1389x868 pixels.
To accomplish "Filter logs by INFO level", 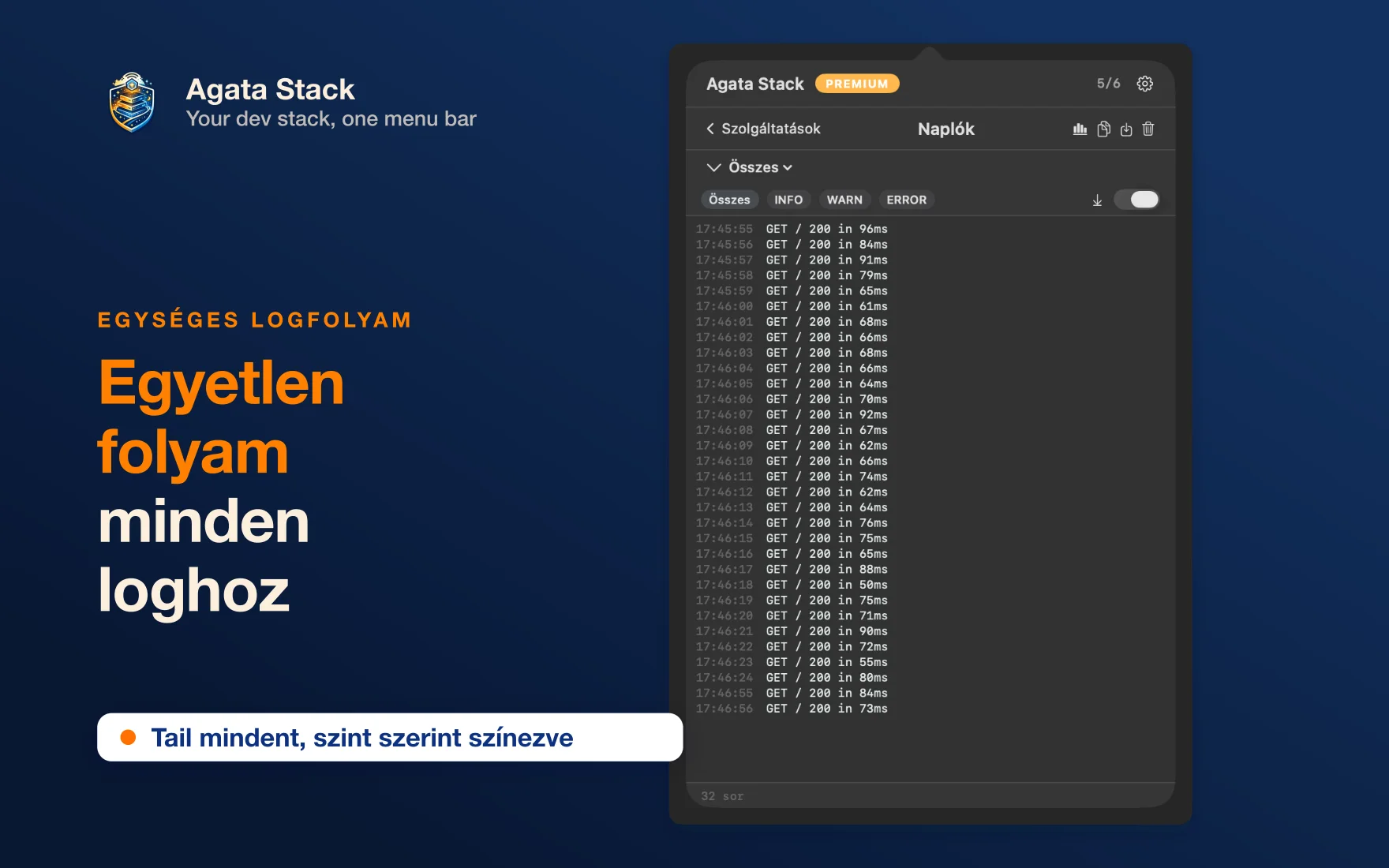I will (788, 200).
